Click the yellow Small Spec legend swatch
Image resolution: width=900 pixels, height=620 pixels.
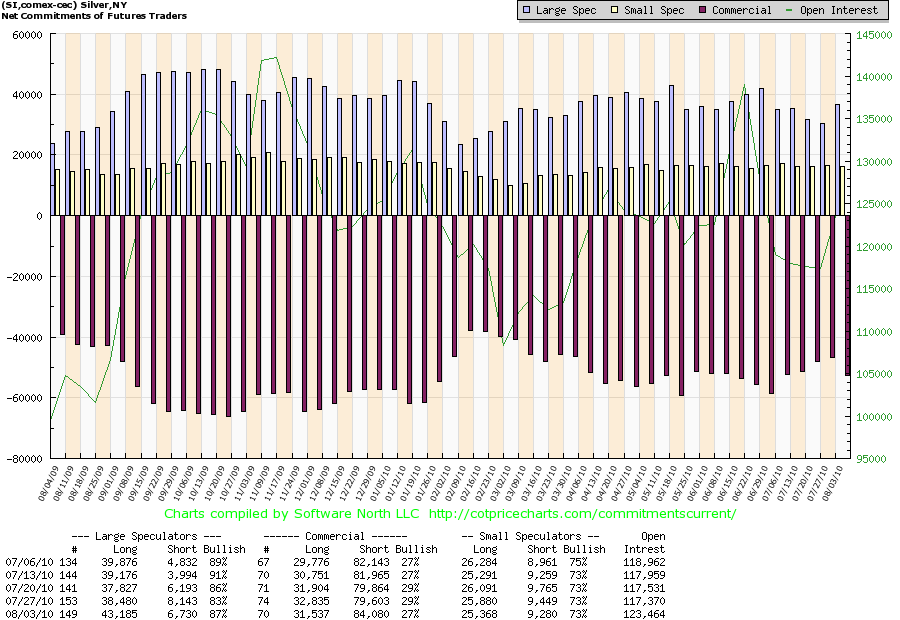(616, 10)
